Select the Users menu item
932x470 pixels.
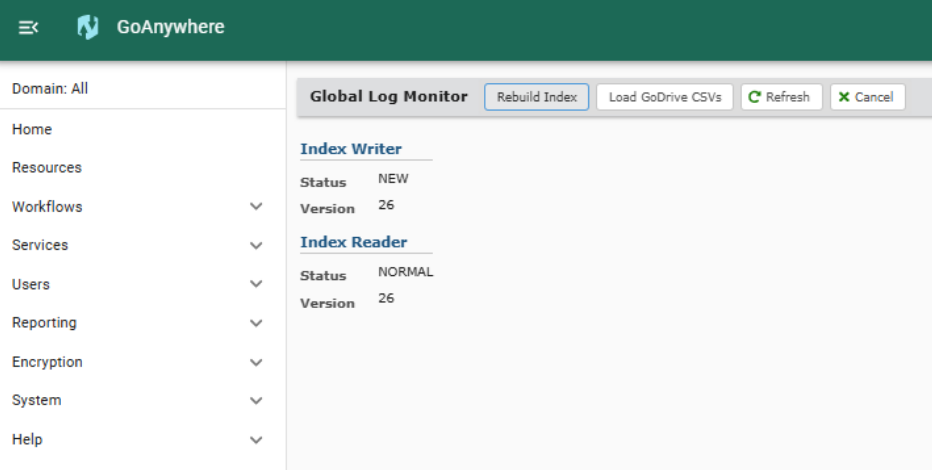coord(143,284)
